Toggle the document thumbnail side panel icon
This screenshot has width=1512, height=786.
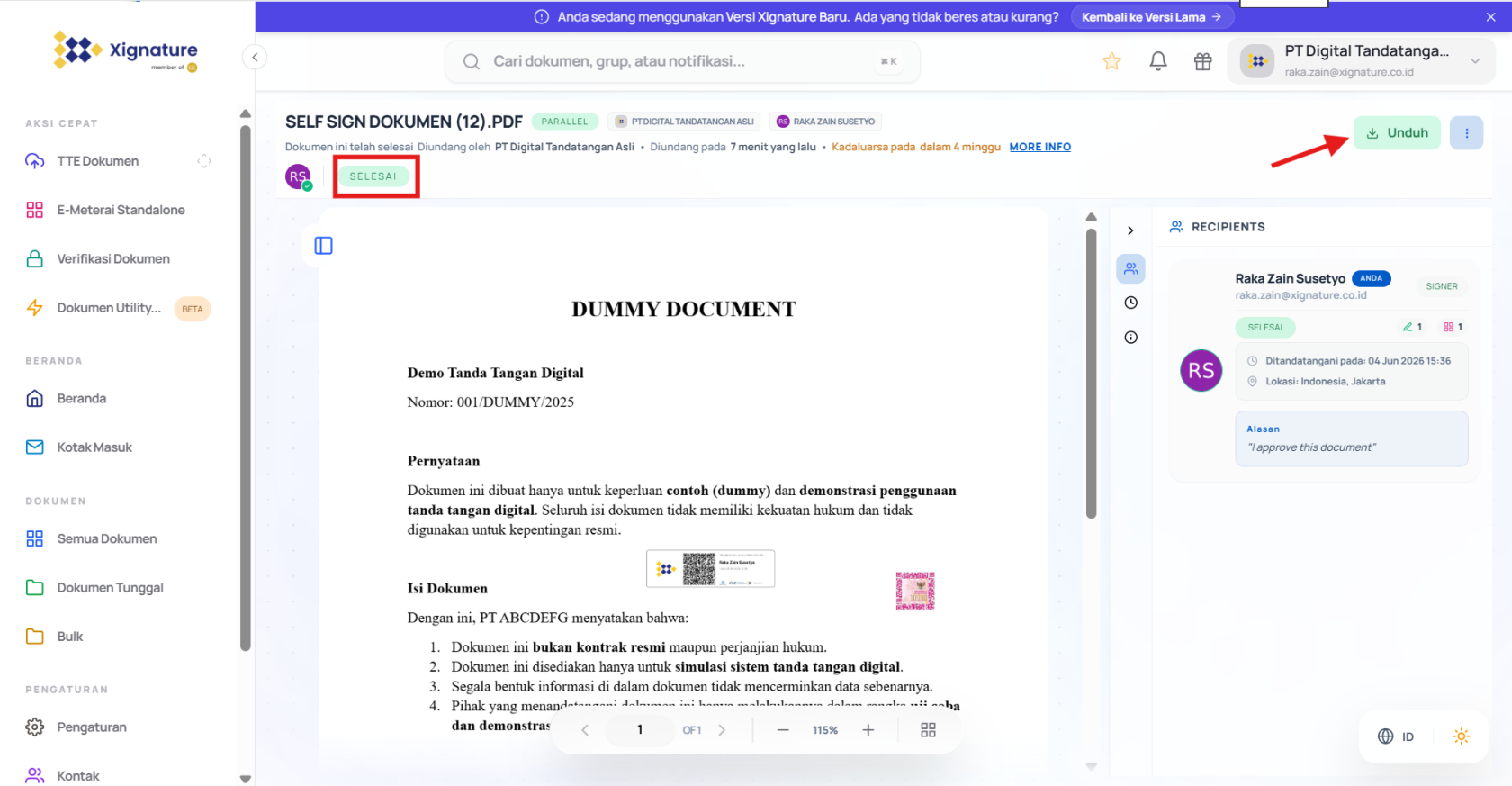[324, 246]
